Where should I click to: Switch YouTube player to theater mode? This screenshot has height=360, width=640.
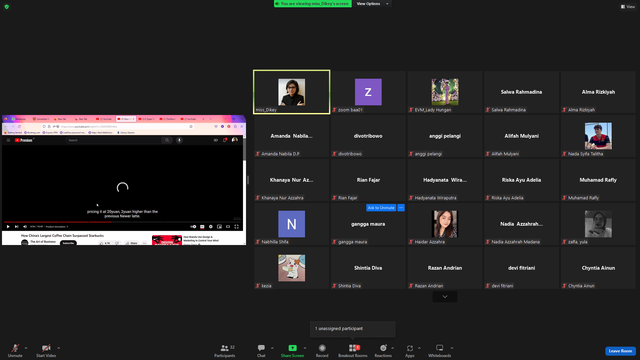click(228, 227)
